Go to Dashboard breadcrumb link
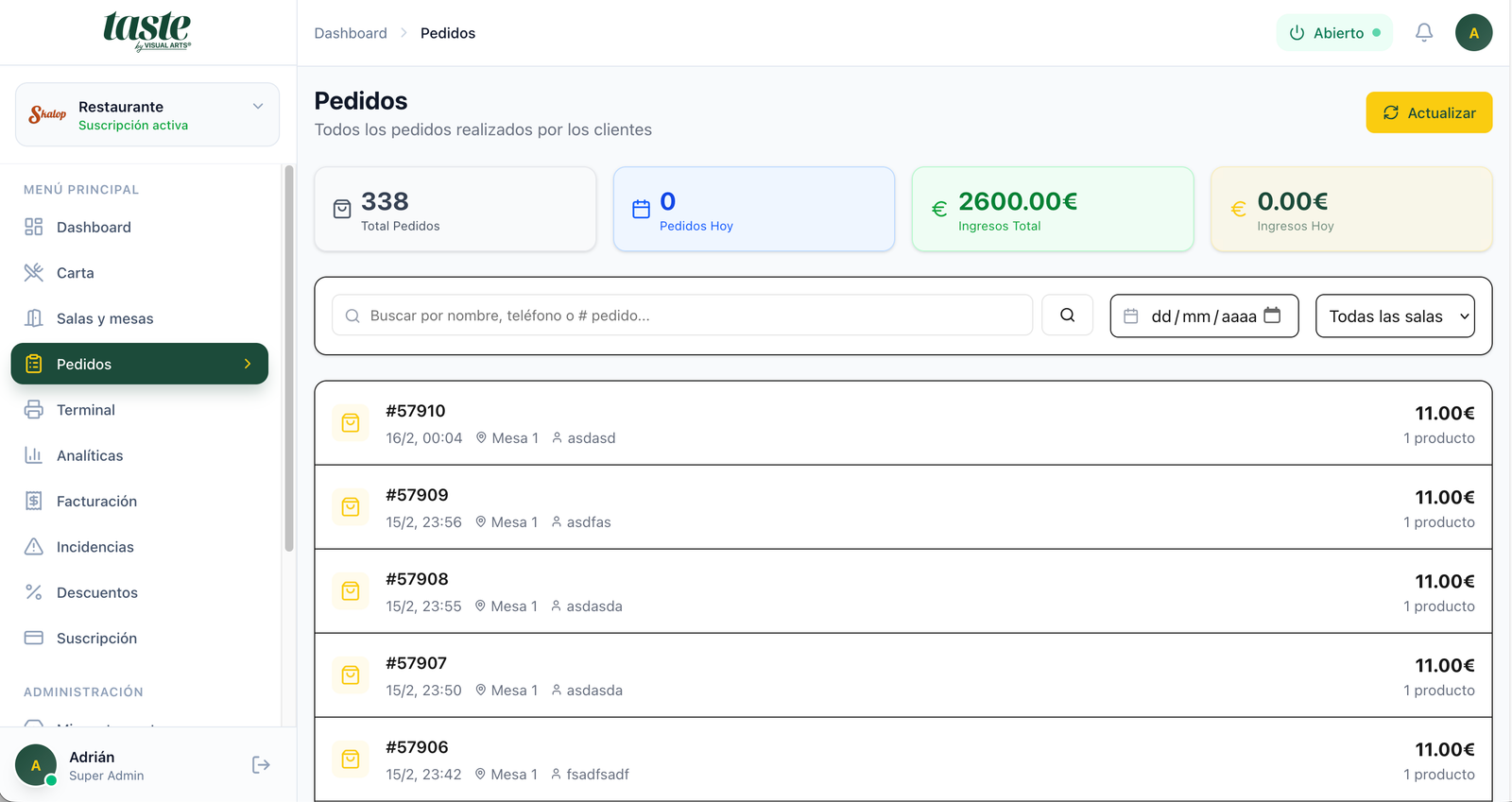1512x802 pixels. pyautogui.click(x=351, y=33)
